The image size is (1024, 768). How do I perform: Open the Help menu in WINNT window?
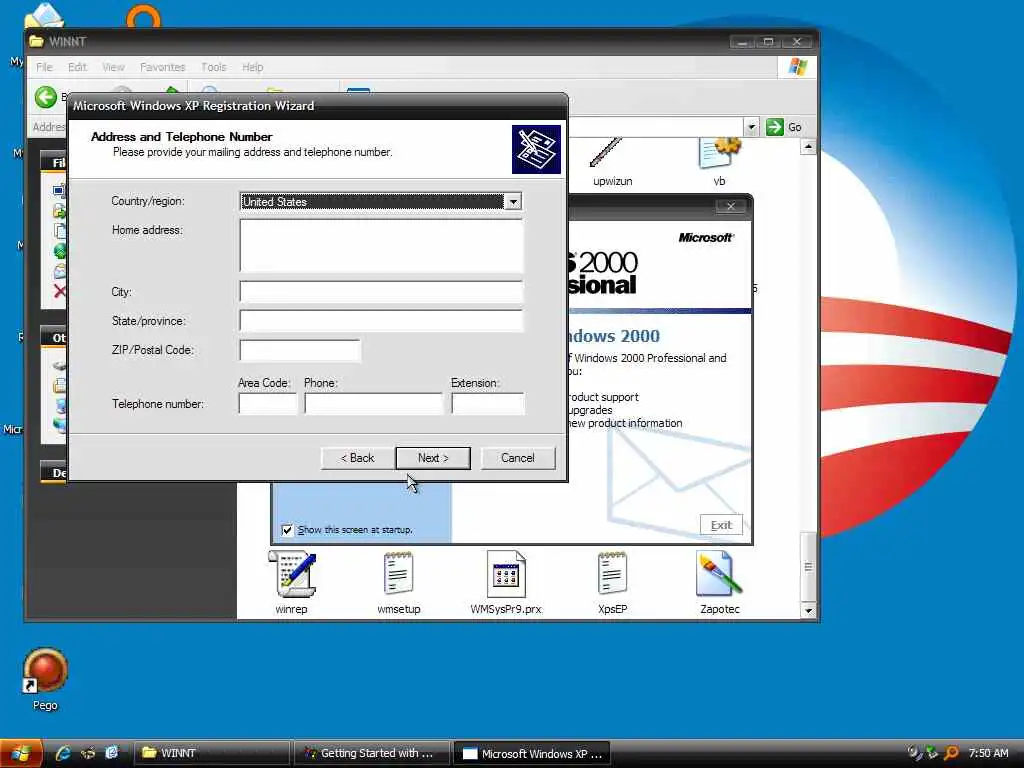coord(253,67)
